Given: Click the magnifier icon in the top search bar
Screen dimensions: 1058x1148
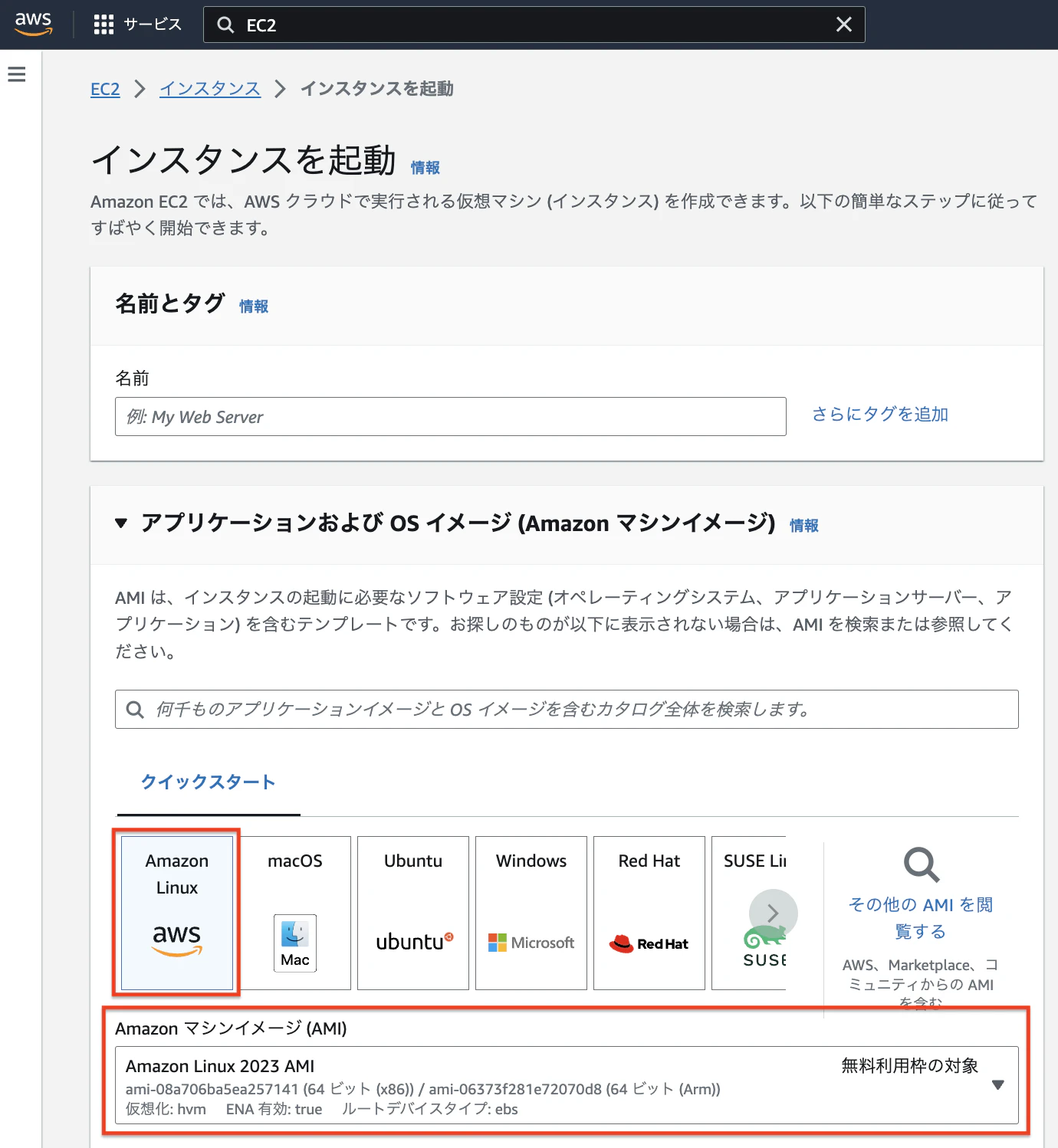Looking at the screenshot, I should click(x=225, y=25).
